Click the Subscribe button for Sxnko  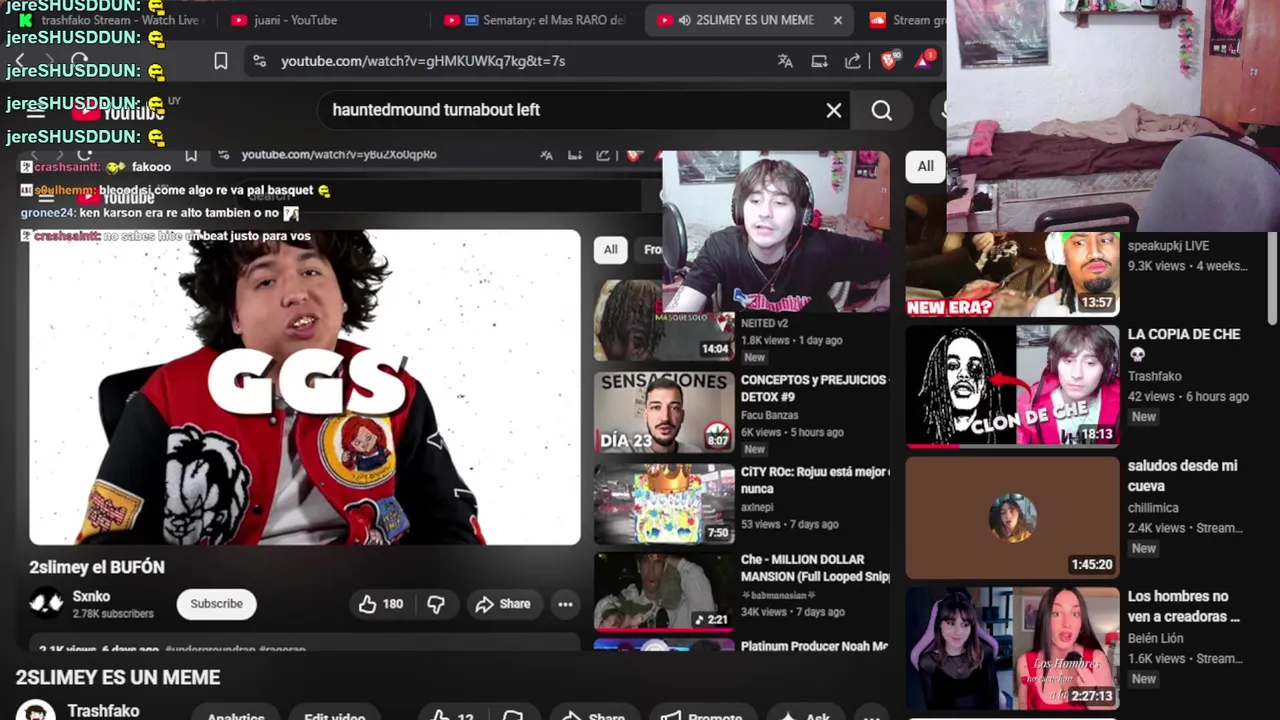(216, 604)
